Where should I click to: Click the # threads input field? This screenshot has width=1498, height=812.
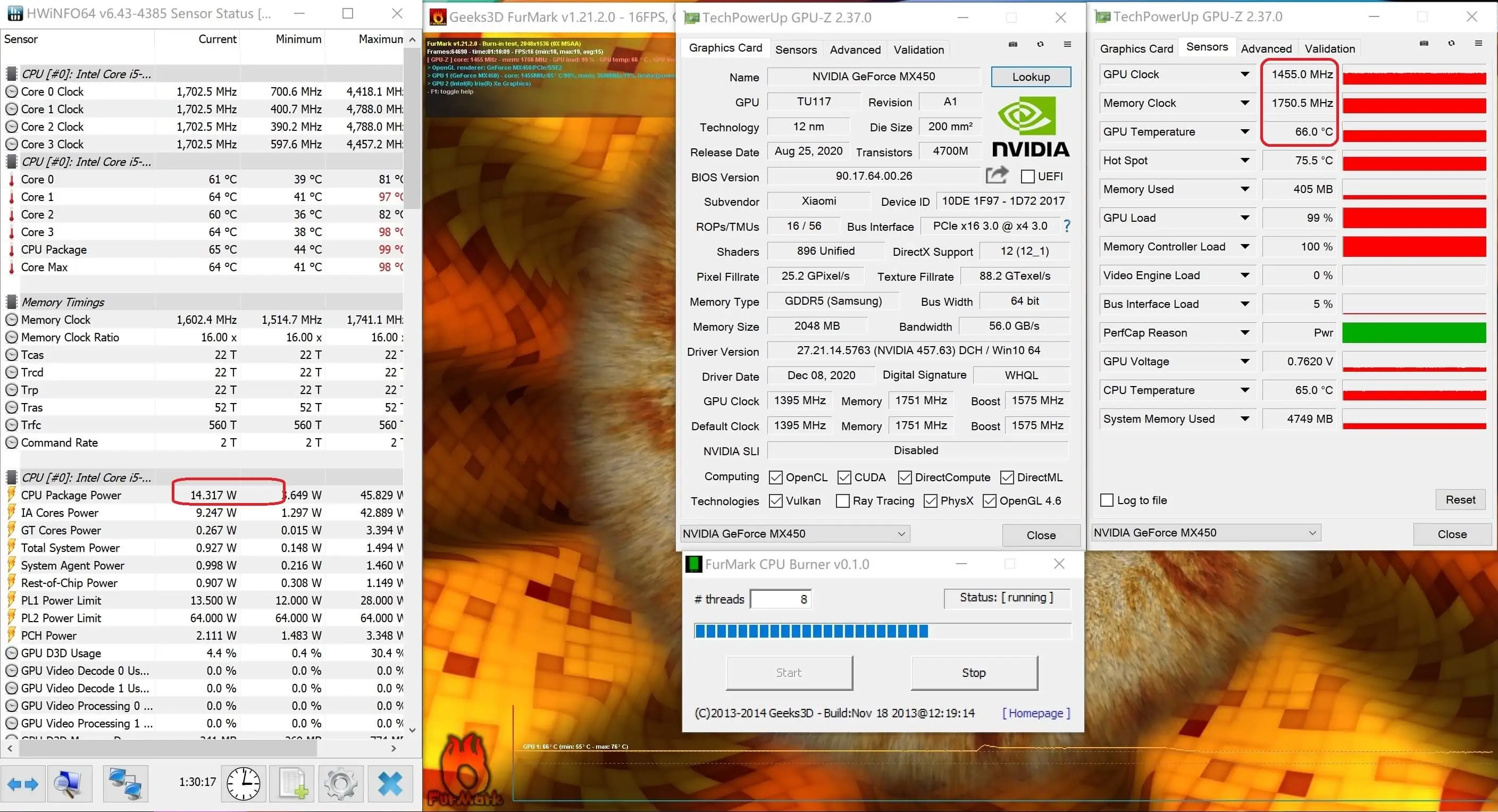tap(781, 599)
